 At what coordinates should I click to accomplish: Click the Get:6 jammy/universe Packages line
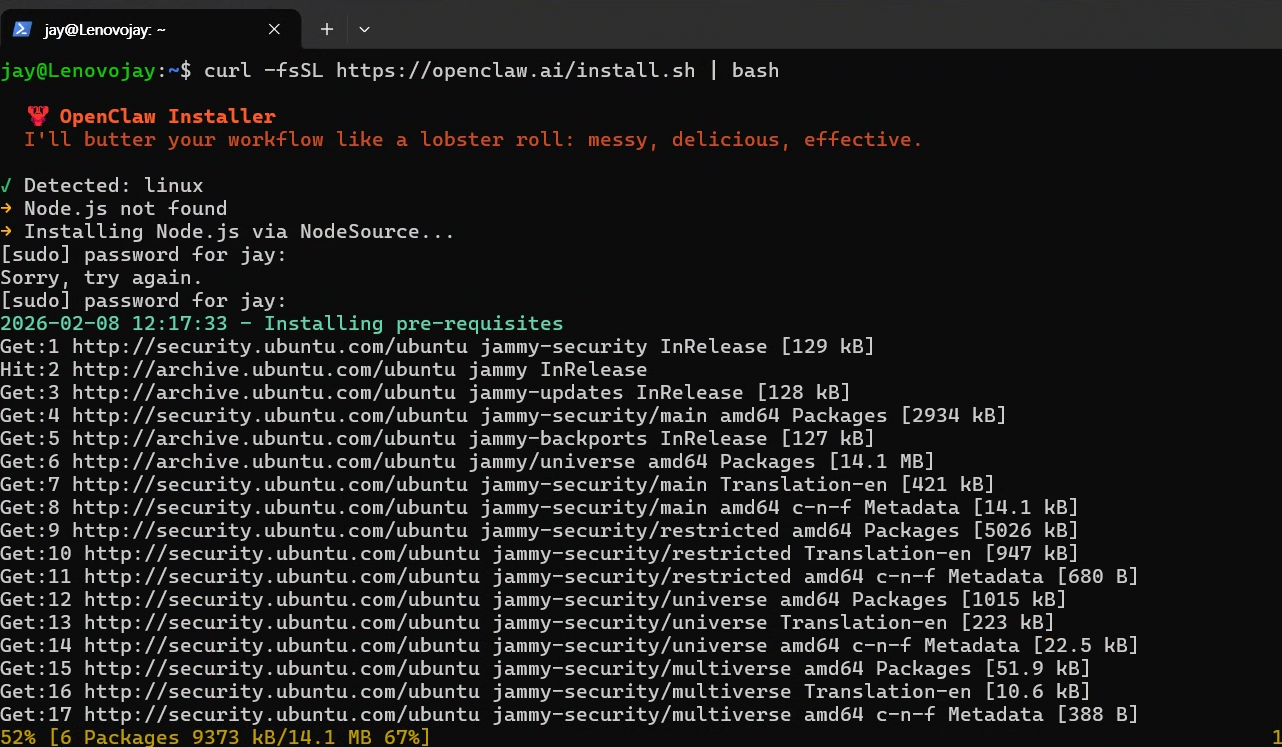pyautogui.click(x=467, y=461)
